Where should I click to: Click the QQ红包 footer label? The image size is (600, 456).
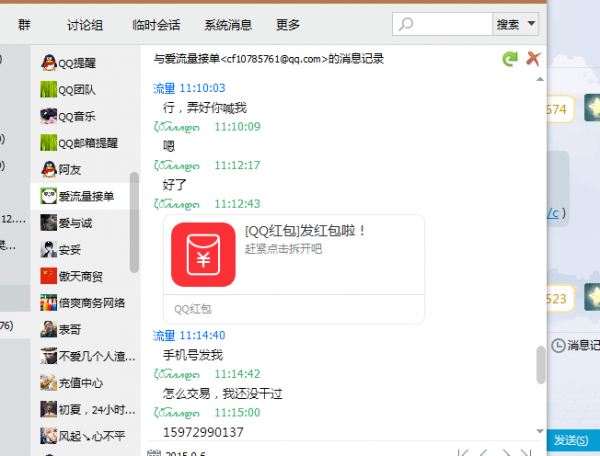click(193, 309)
